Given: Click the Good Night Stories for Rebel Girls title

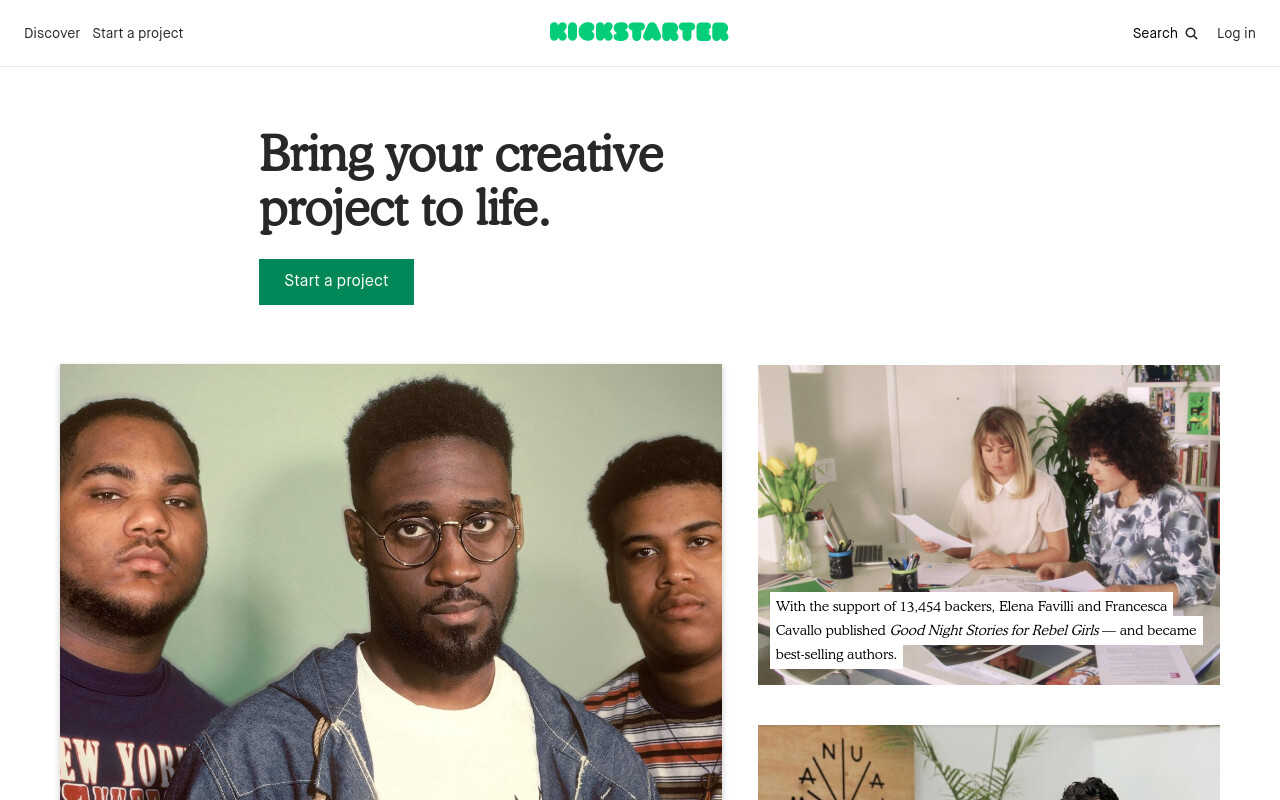Looking at the screenshot, I should coord(994,630).
